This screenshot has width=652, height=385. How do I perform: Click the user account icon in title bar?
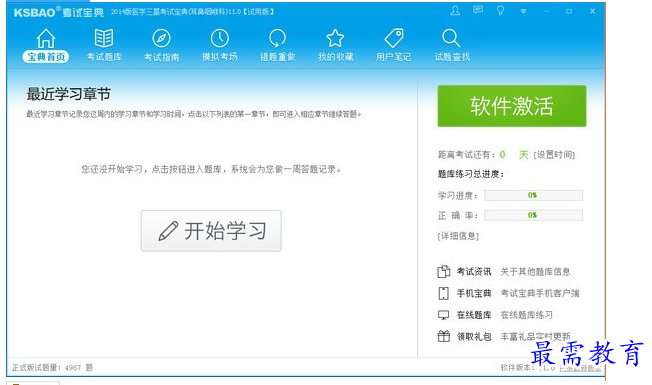(455, 11)
